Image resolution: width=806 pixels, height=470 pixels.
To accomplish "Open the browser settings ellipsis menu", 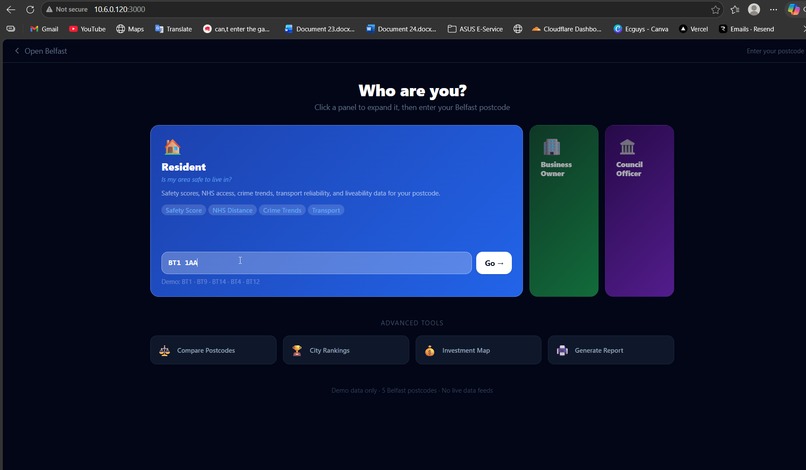I will tap(773, 9).
